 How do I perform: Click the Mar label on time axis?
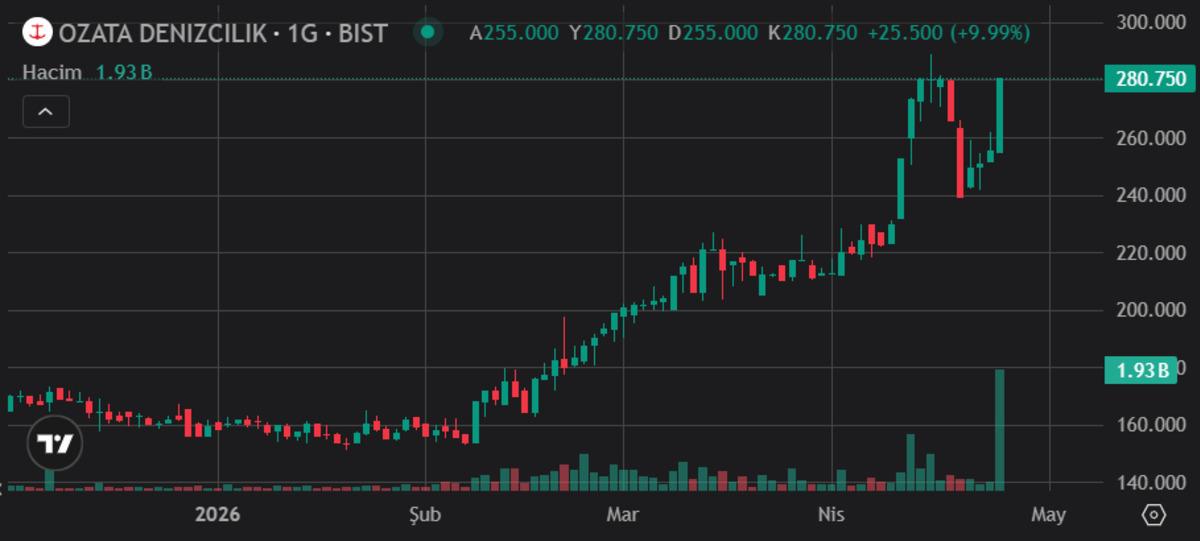(x=623, y=515)
